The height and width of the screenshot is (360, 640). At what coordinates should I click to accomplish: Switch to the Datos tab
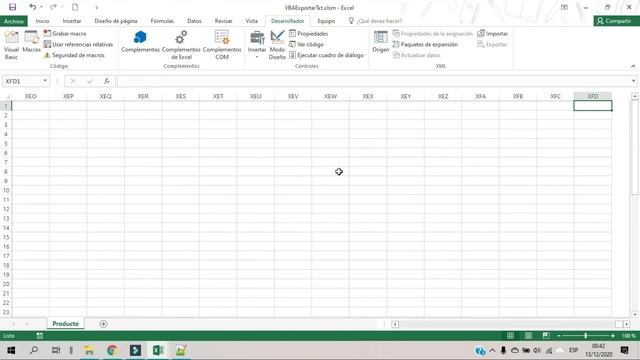pos(194,21)
